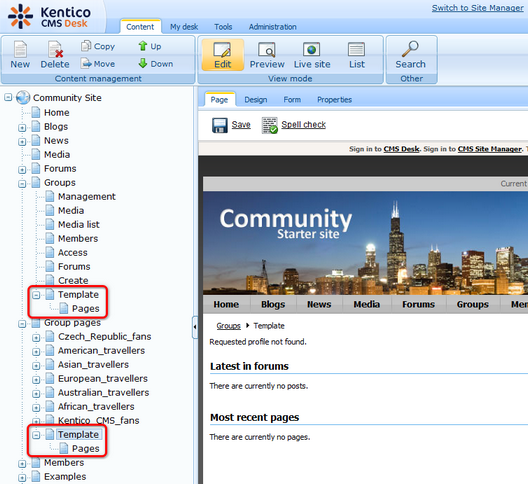
Task: Select Kentico_CMS_fans in the tree
Action: 98,420
